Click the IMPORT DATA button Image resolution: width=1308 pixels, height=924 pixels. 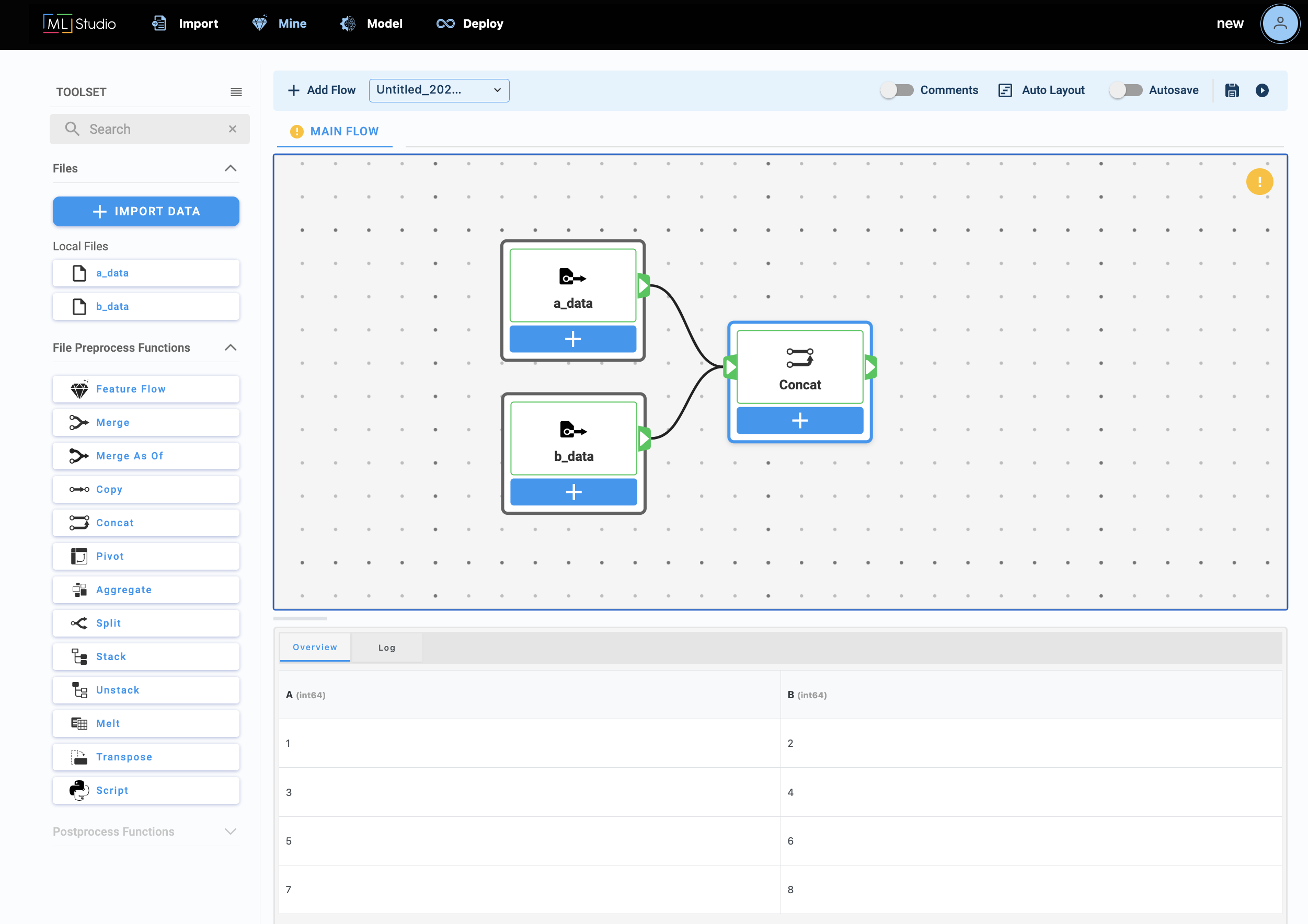146,211
